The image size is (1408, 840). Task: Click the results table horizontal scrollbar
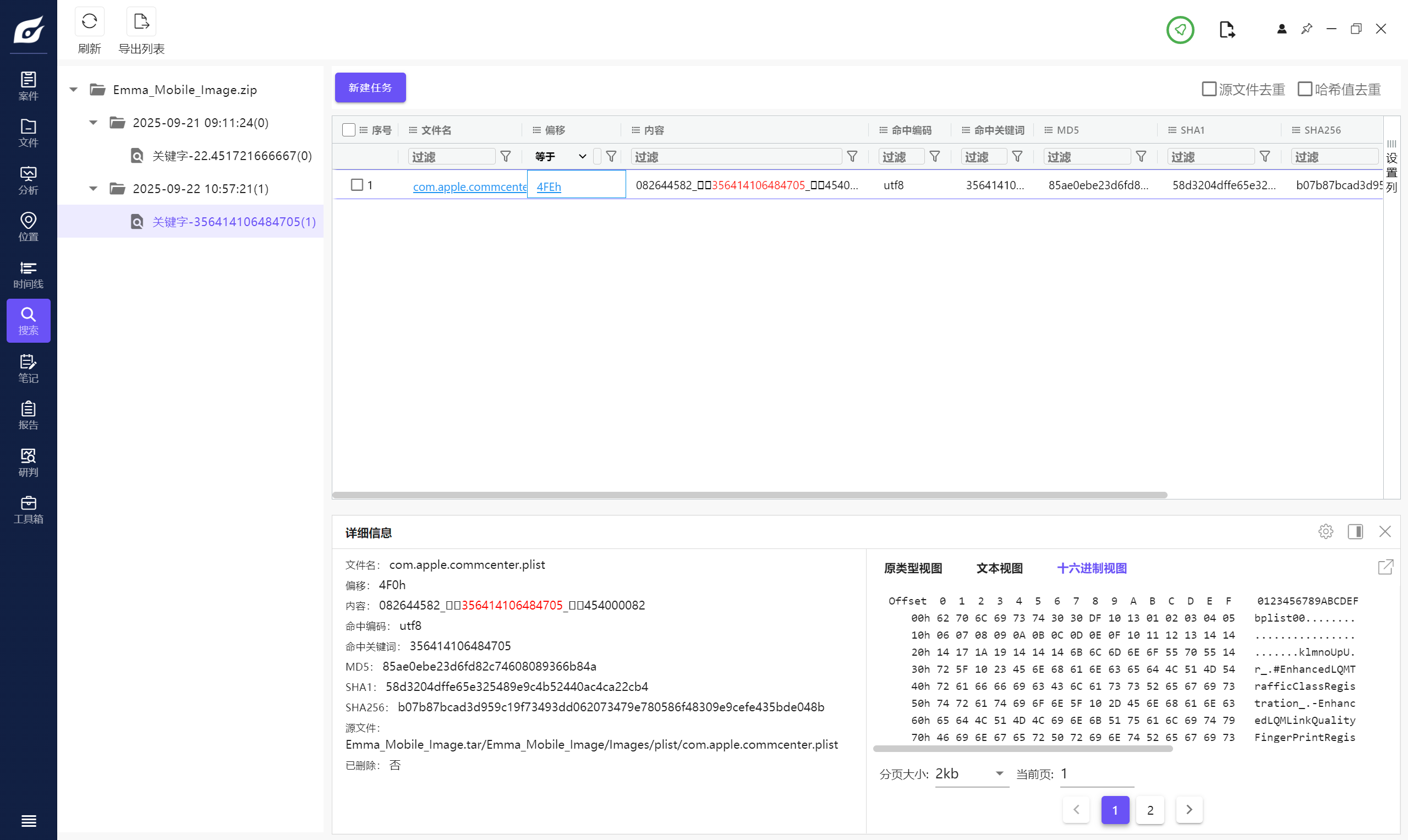pyautogui.click(x=749, y=495)
